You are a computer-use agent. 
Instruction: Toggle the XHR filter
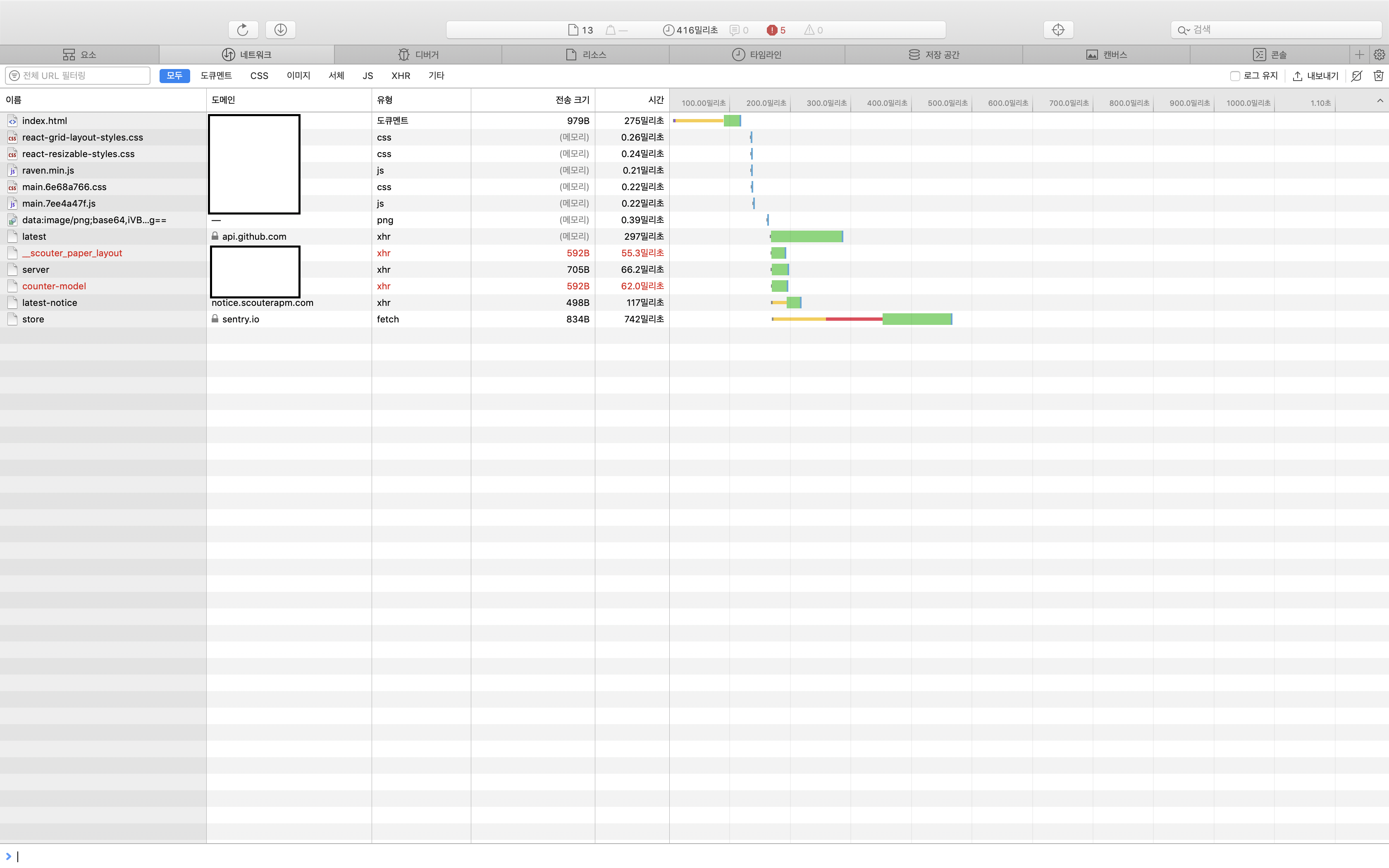(400, 76)
